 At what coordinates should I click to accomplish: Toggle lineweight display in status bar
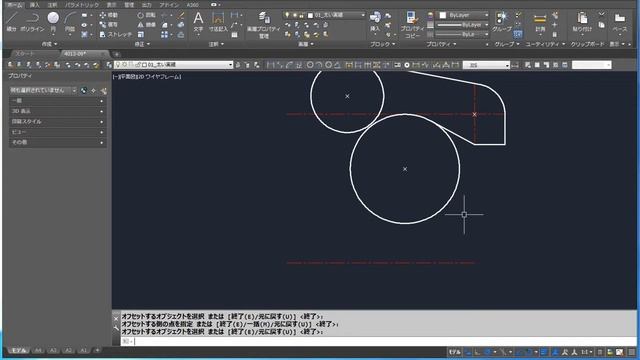[x=544, y=352]
